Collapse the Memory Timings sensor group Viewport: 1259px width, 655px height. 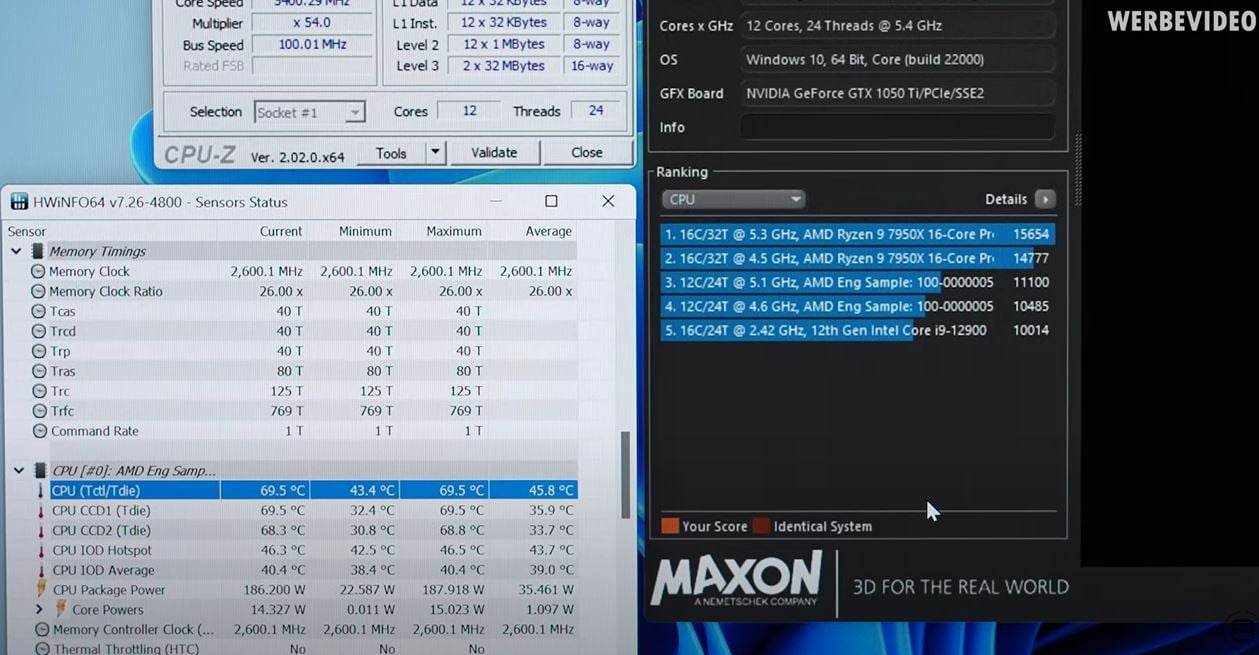17,251
